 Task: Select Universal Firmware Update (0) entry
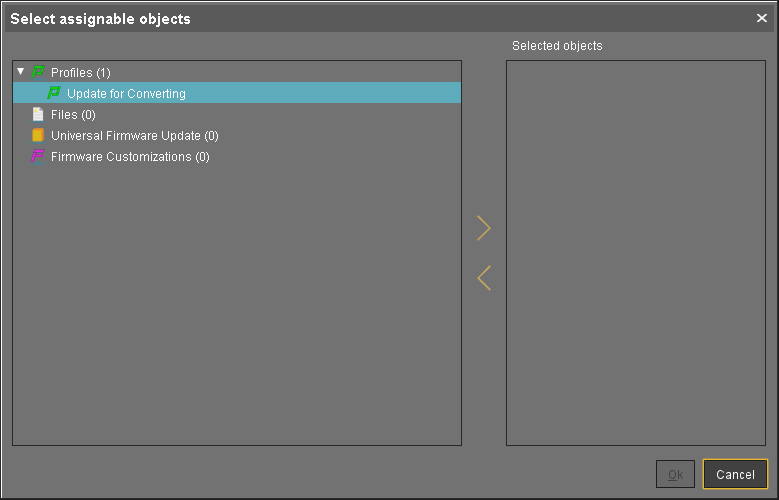pyautogui.click(x=134, y=136)
